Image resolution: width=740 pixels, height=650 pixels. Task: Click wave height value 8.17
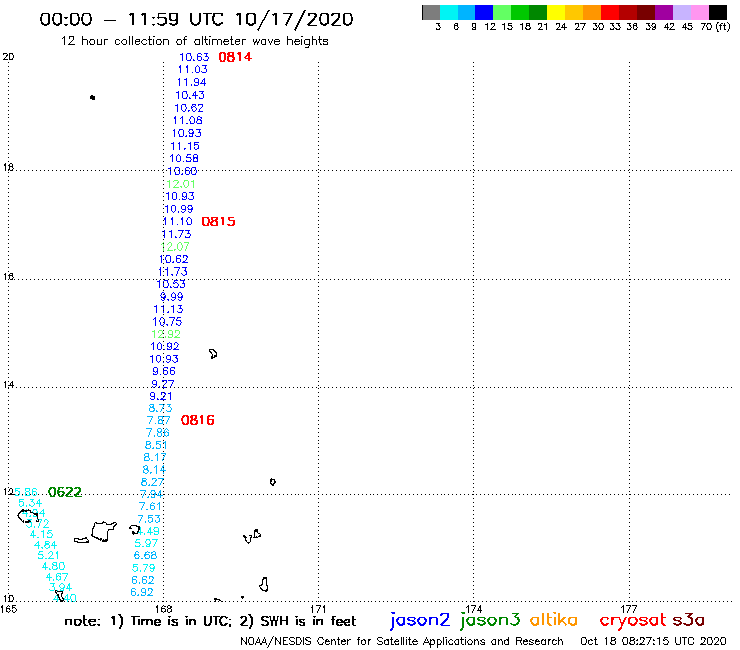point(154,457)
